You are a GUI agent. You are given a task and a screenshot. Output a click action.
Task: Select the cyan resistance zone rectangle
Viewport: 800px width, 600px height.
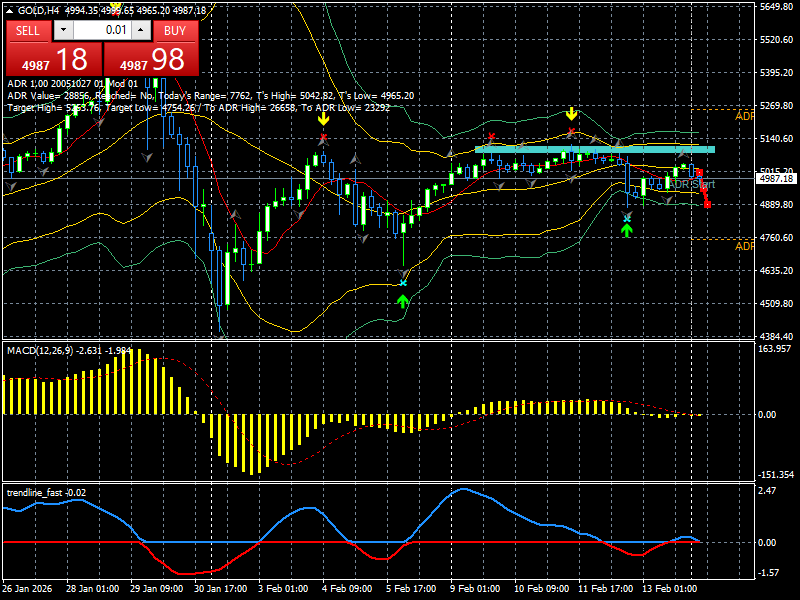[x=595, y=149]
